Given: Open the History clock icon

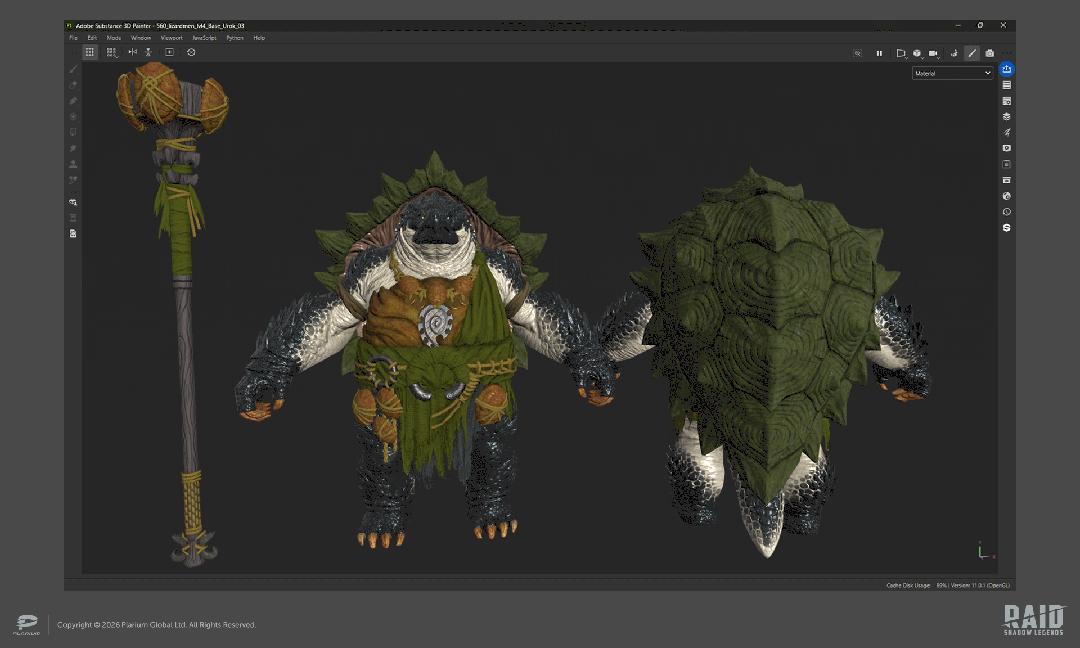Looking at the screenshot, I should (x=1006, y=212).
